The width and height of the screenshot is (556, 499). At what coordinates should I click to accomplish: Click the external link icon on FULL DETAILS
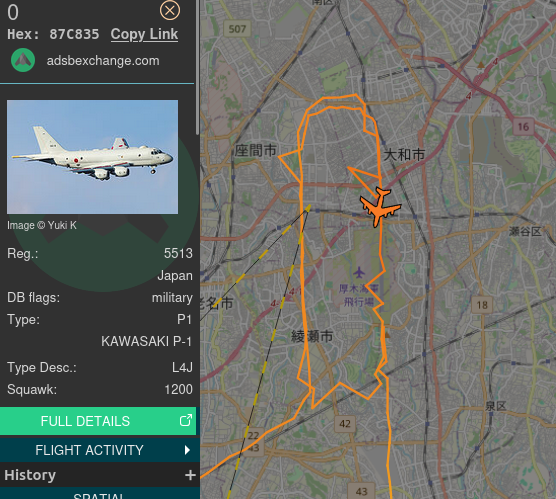(186, 420)
